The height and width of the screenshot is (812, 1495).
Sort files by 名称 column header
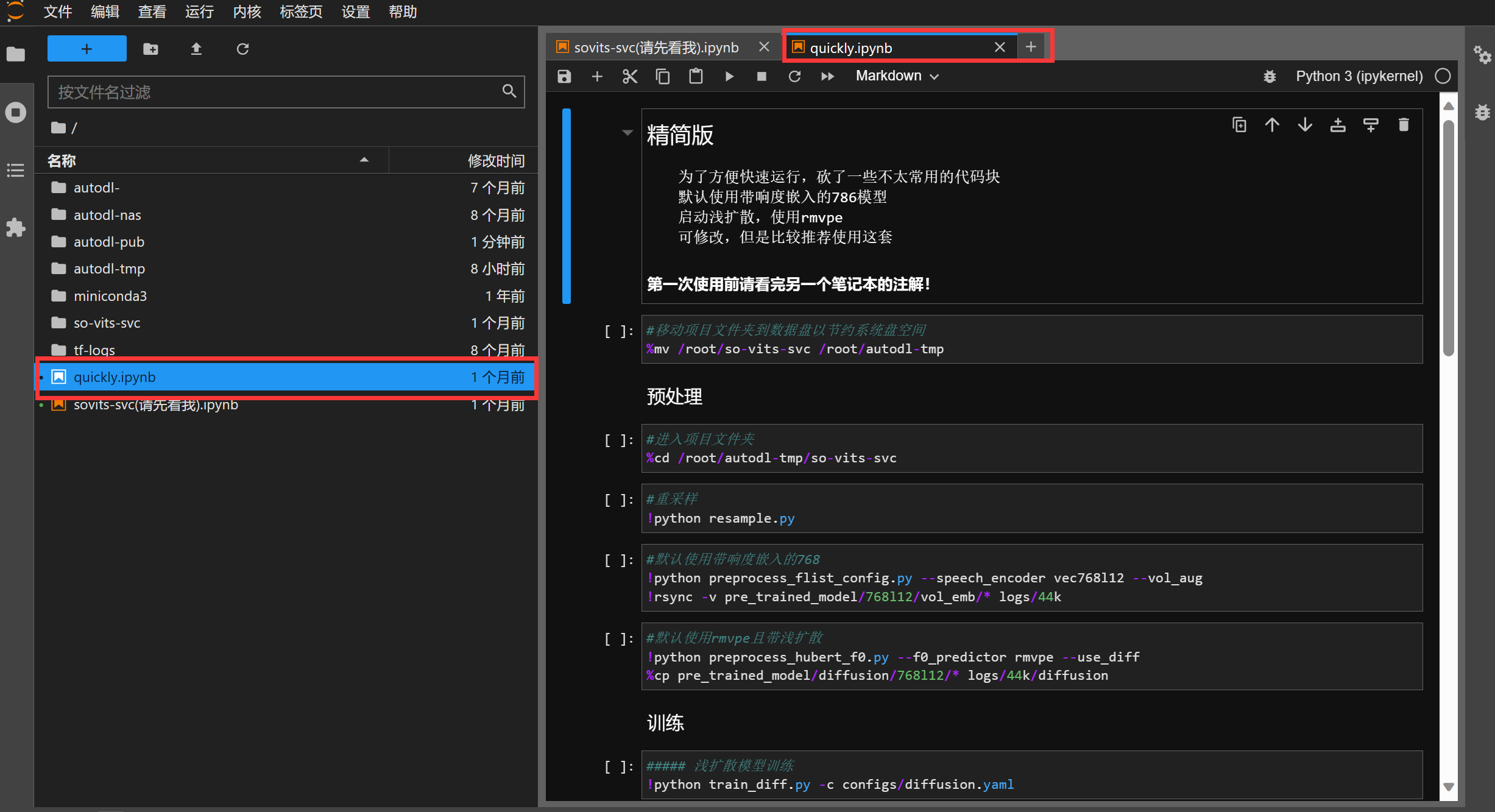pos(212,161)
